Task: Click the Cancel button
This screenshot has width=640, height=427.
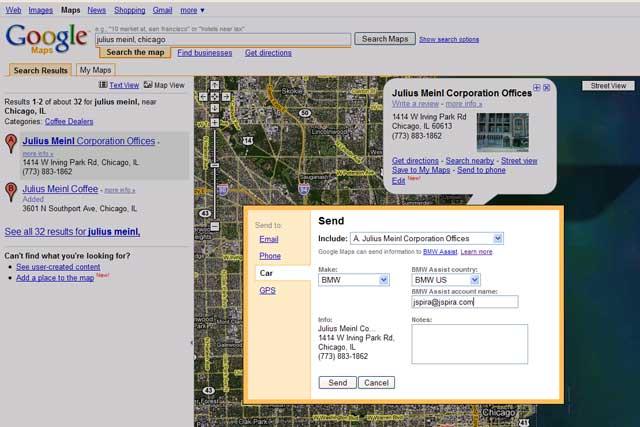Action: (x=376, y=383)
